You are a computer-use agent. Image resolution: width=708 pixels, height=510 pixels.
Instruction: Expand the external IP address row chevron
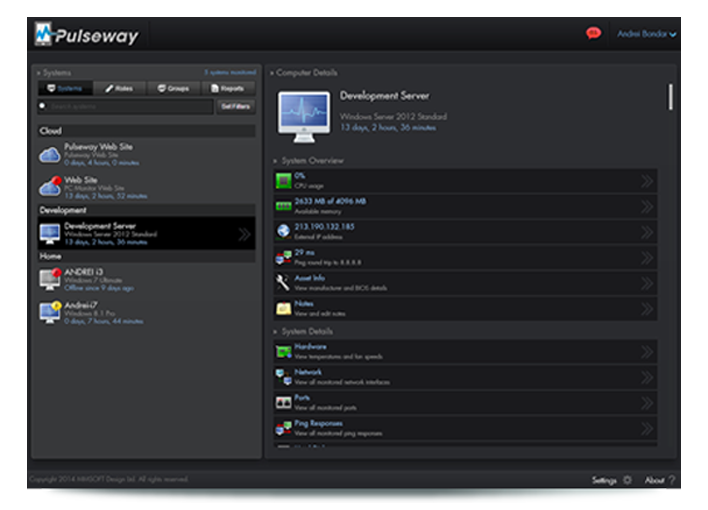647,232
